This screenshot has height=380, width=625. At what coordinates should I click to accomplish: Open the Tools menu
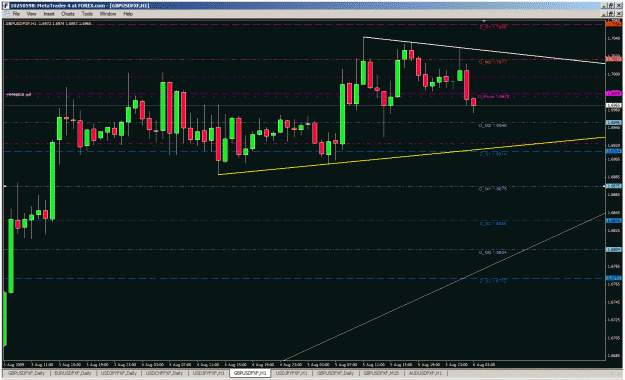point(87,14)
